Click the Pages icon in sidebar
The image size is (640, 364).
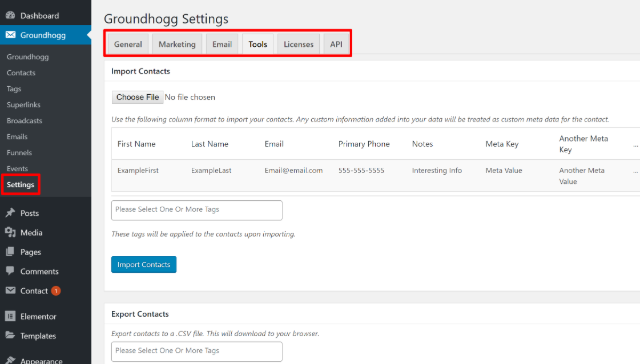pos(10,252)
